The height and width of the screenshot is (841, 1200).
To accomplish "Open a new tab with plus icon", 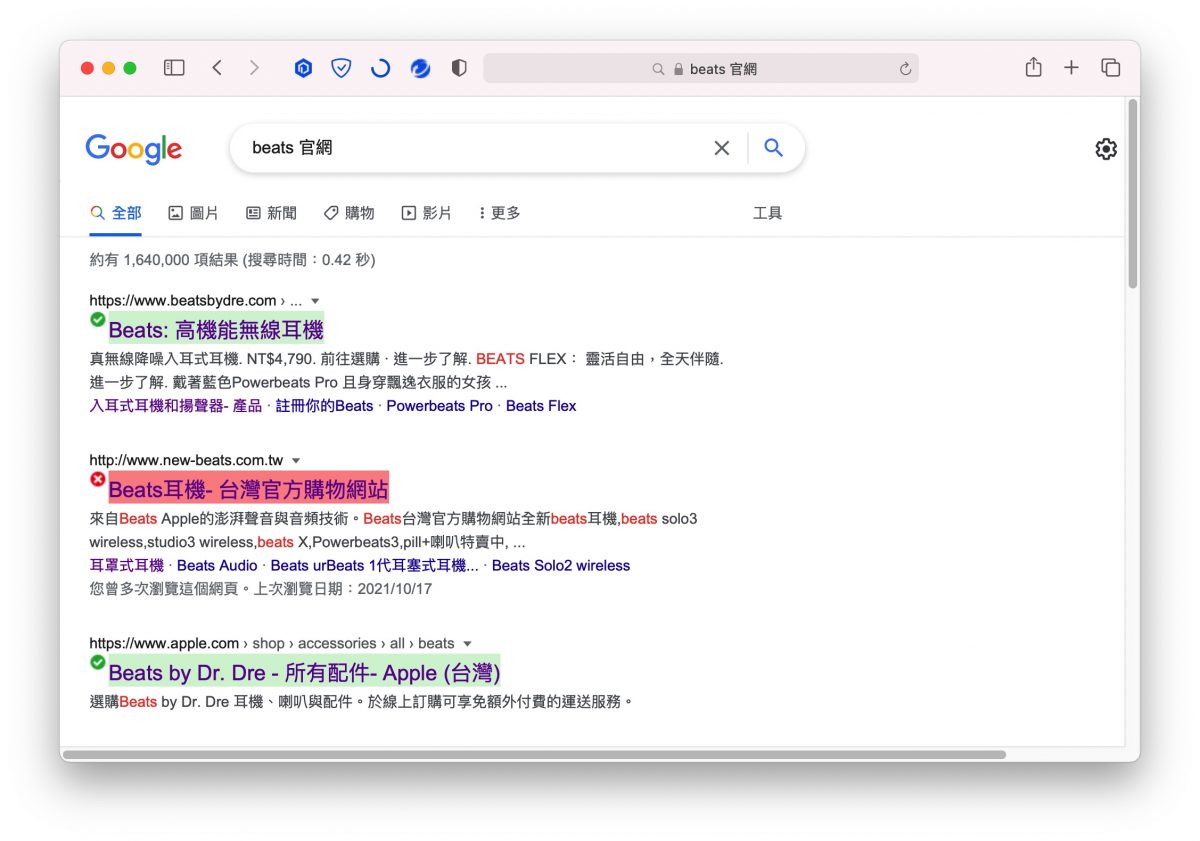I will click(1071, 68).
